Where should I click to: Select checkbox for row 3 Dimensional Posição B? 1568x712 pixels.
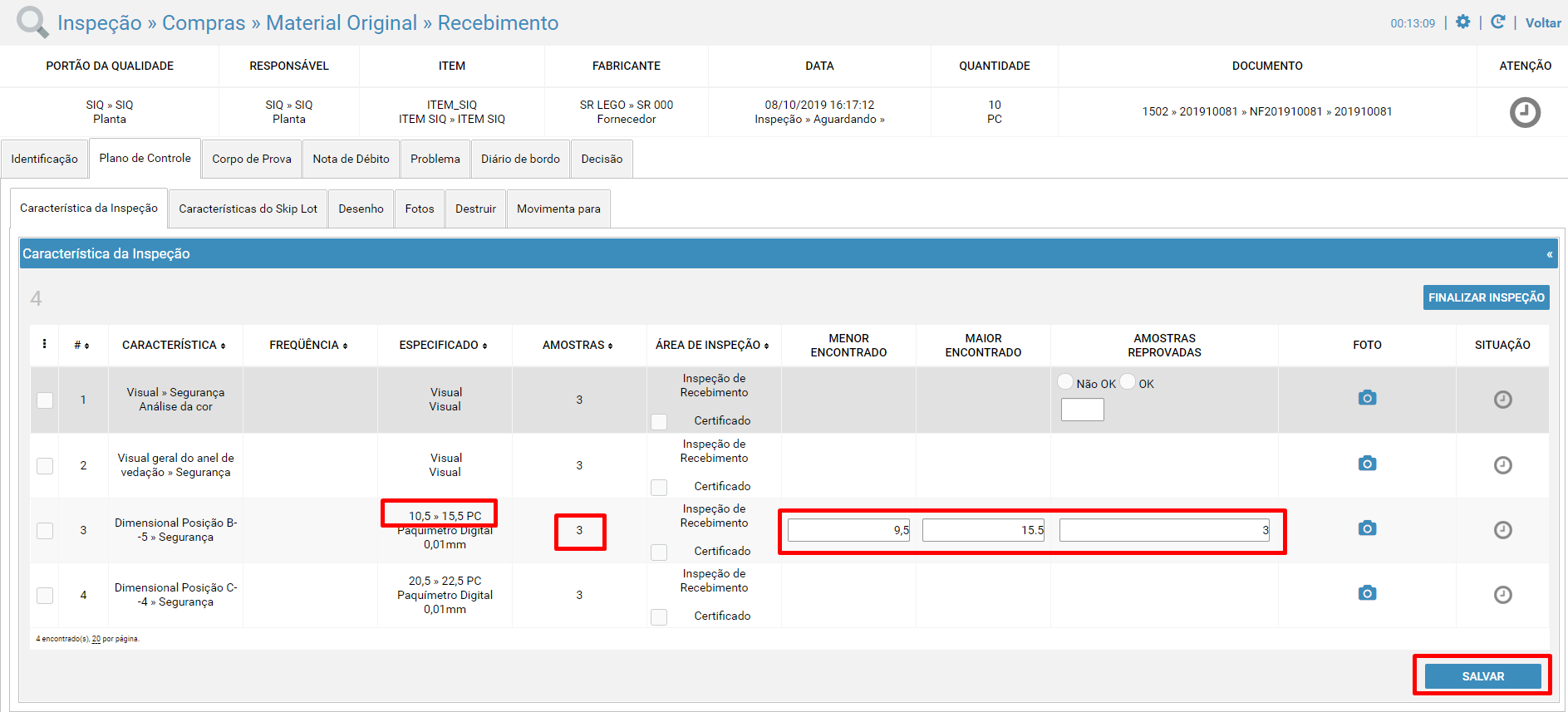(x=45, y=530)
